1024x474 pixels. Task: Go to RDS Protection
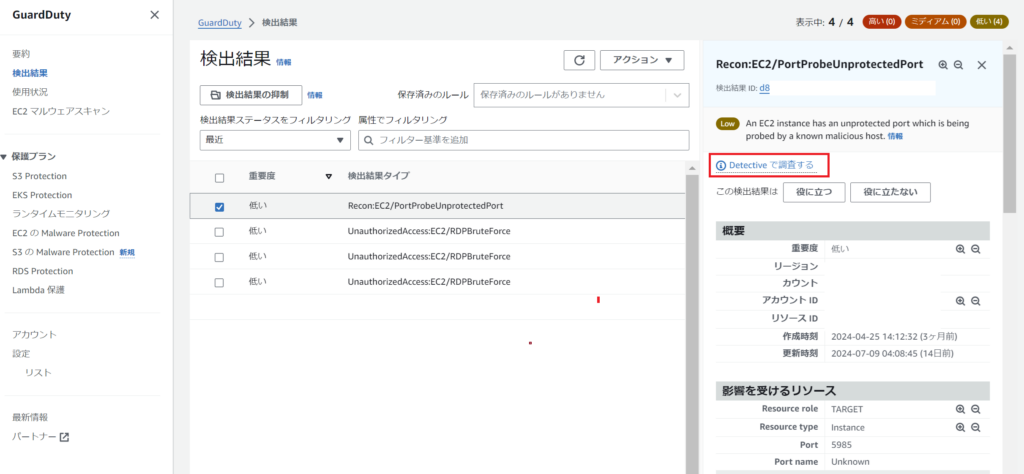pyautogui.click(x=43, y=271)
